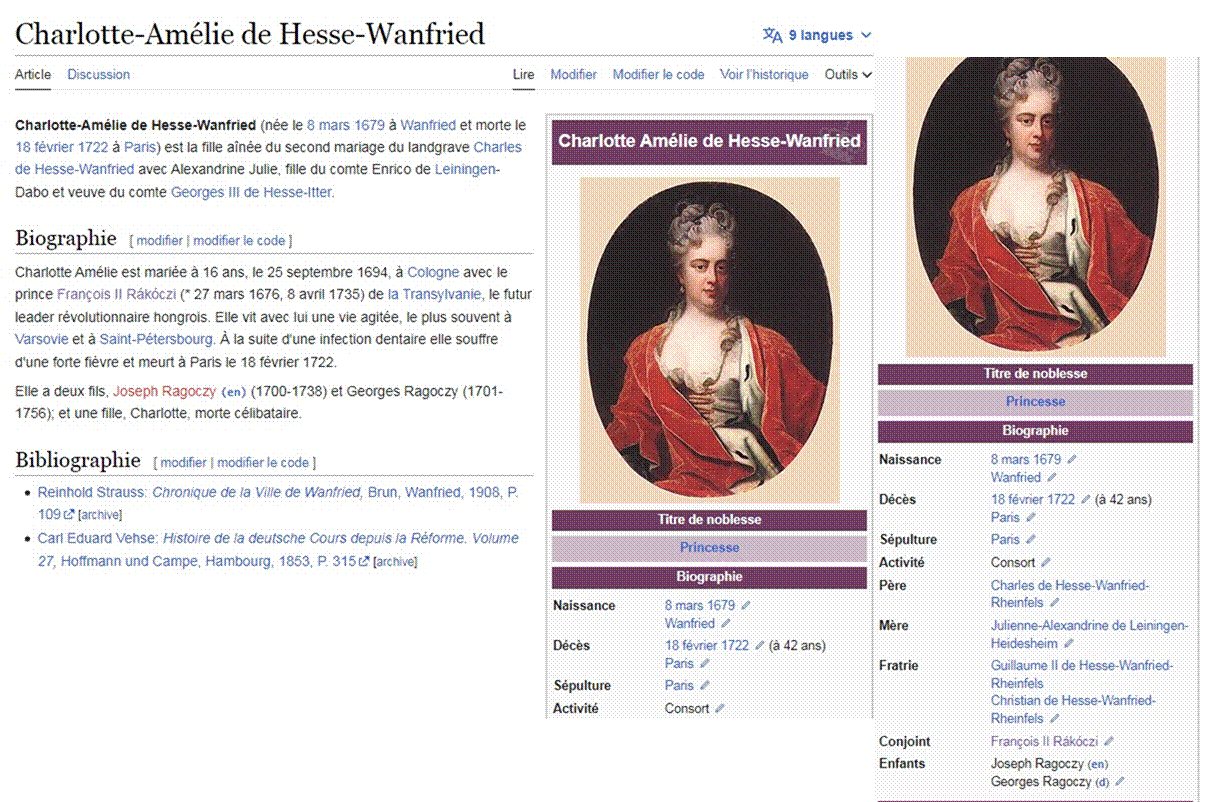Screen dimensions: 1206x802
Task: Open Guillaume II de Hesse-Wanfried-Rheinfels link
Action: click(1082, 674)
